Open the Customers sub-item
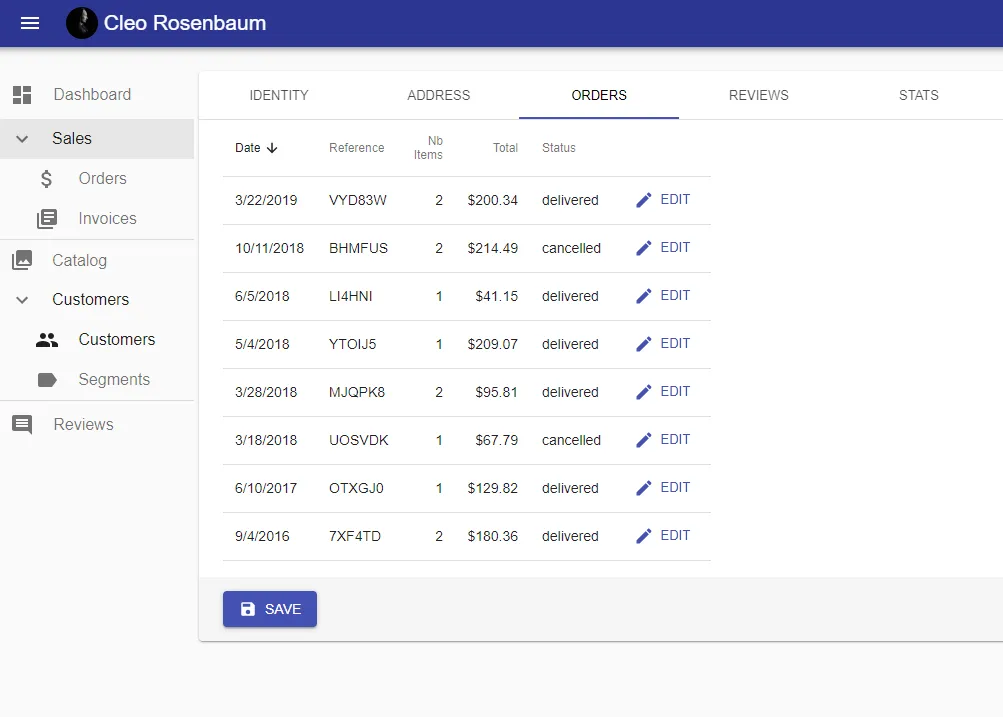Screen dimensions: 1003x717 click(116, 340)
